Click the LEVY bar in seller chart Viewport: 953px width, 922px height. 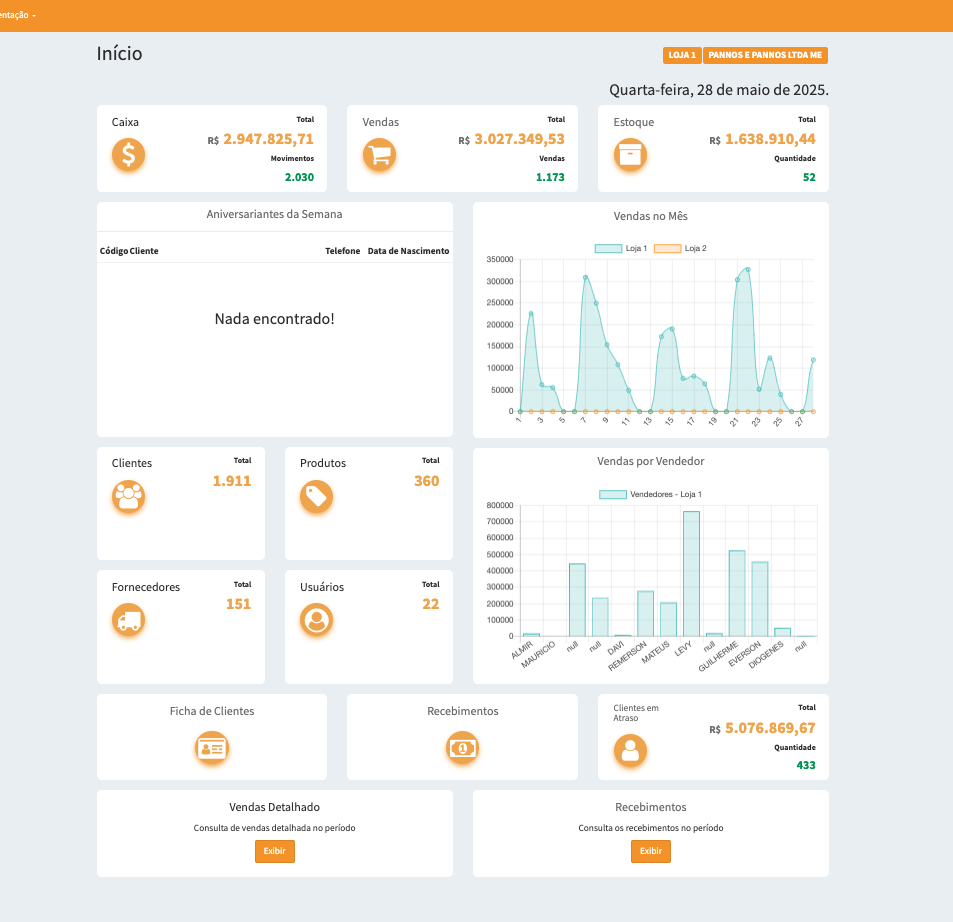[x=691, y=574]
